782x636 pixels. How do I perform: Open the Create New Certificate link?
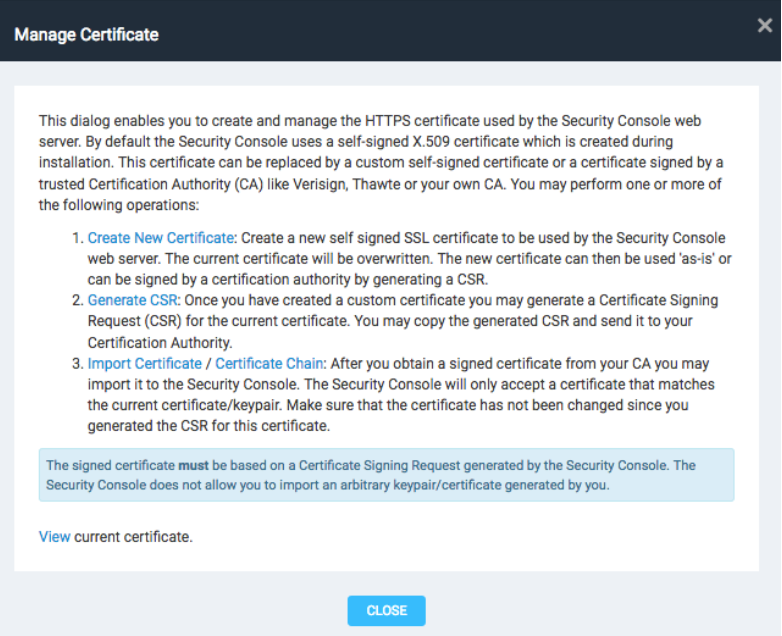(x=161, y=238)
